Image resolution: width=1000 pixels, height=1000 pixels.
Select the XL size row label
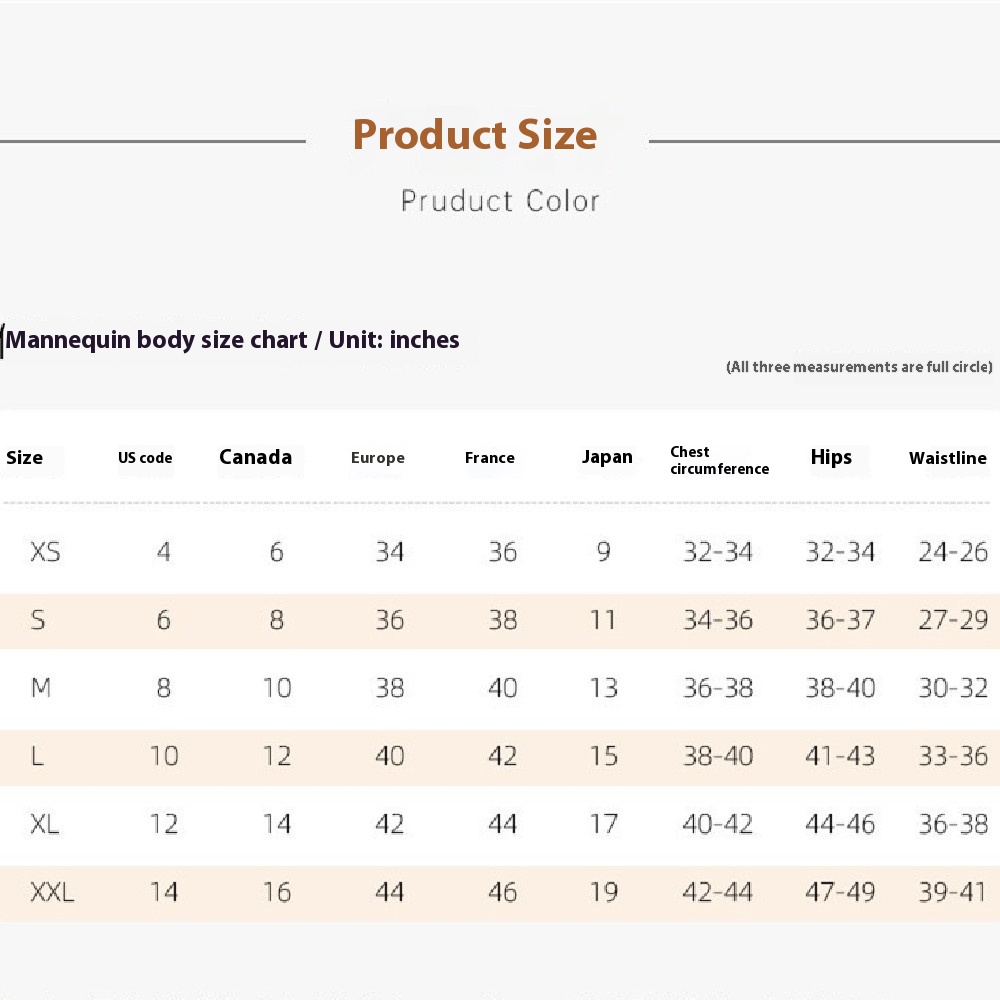[x=45, y=824]
